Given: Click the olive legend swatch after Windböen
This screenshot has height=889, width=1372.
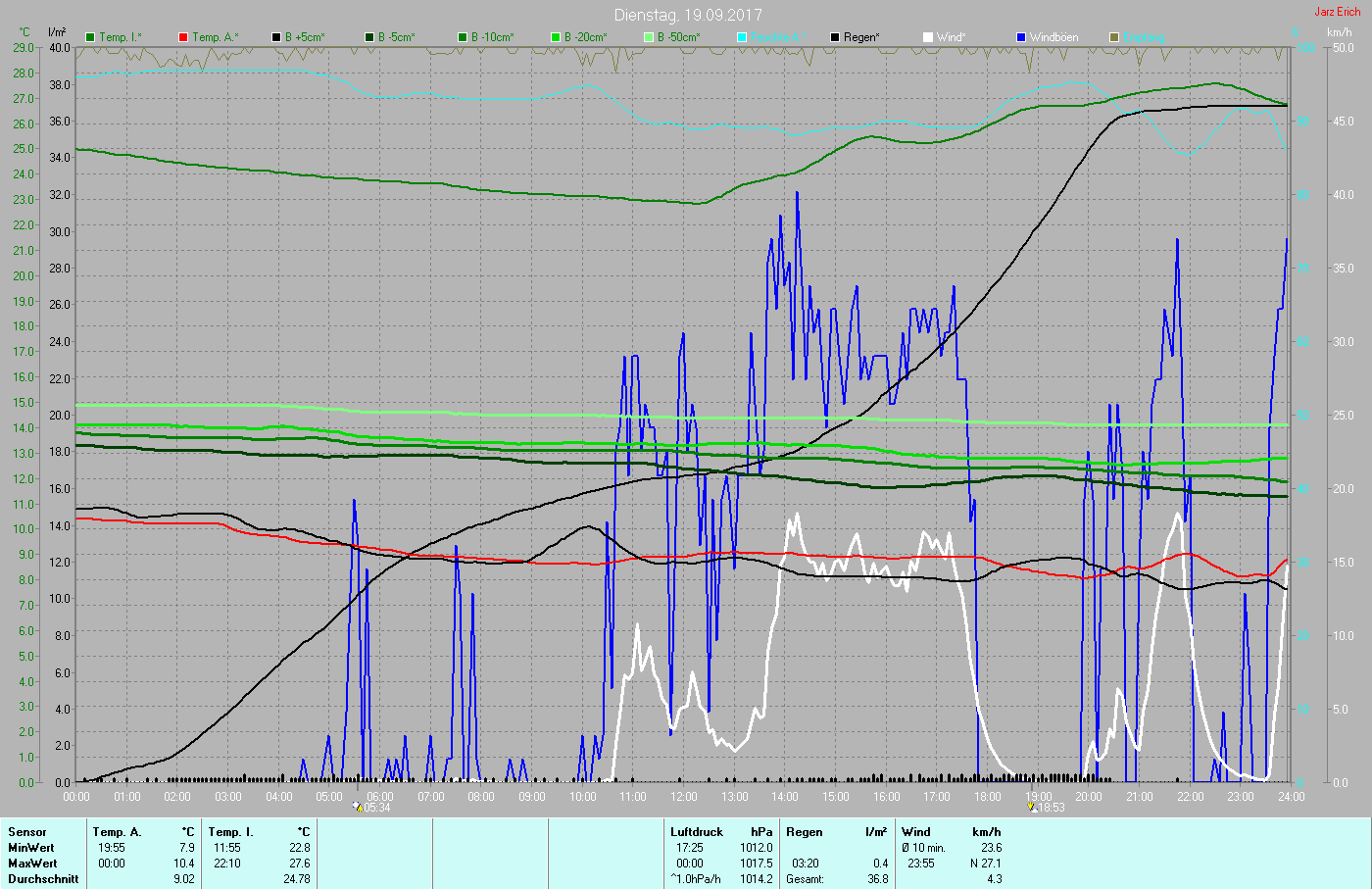Looking at the screenshot, I should 1114,37.
